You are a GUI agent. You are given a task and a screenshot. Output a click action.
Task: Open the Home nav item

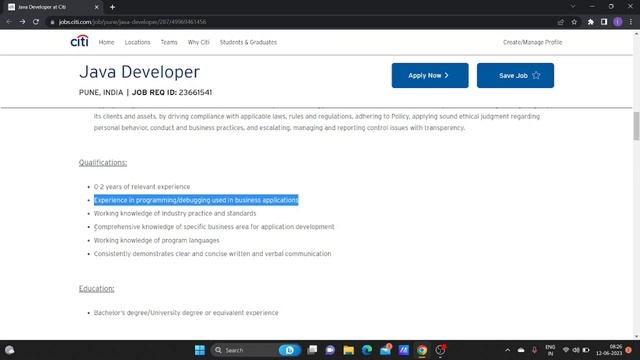pyautogui.click(x=107, y=42)
